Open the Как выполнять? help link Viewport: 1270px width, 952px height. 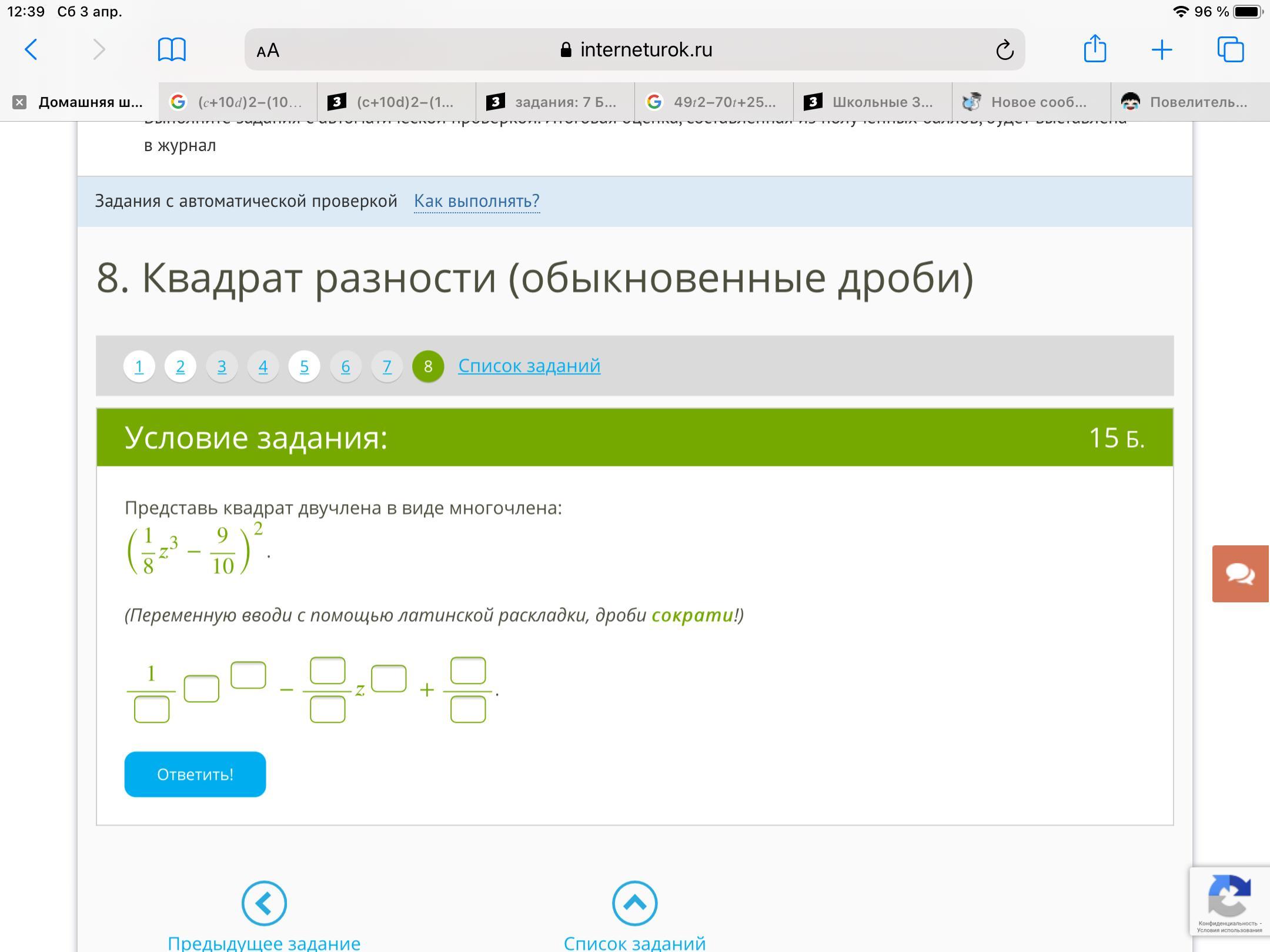(476, 201)
